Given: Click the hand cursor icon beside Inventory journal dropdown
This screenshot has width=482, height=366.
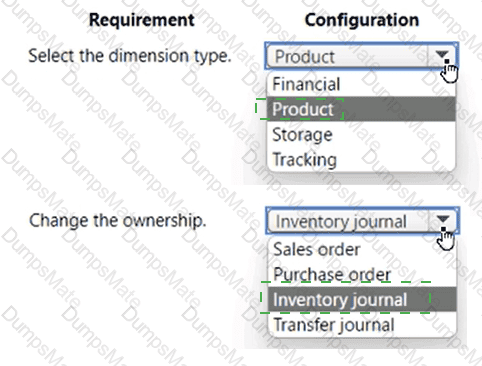Looking at the screenshot, I should (446, 239).
